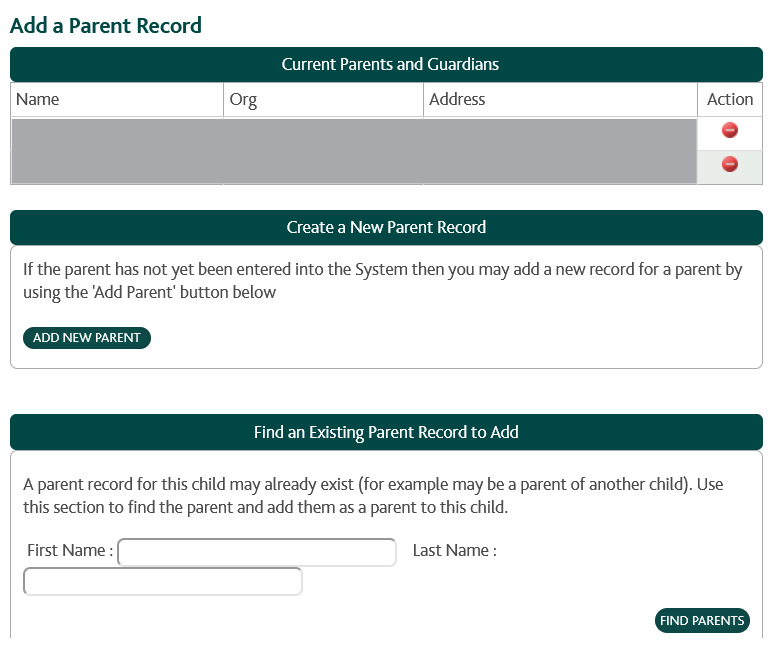Remove the second parent using red icon

[x=729, y=164]
